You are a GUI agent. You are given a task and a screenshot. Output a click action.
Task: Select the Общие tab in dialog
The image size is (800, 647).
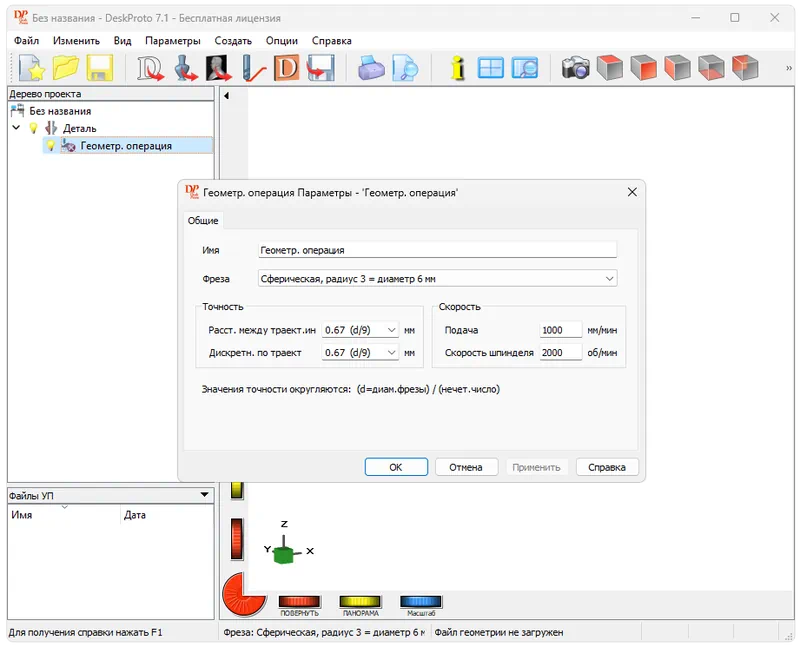click(203, 220)
